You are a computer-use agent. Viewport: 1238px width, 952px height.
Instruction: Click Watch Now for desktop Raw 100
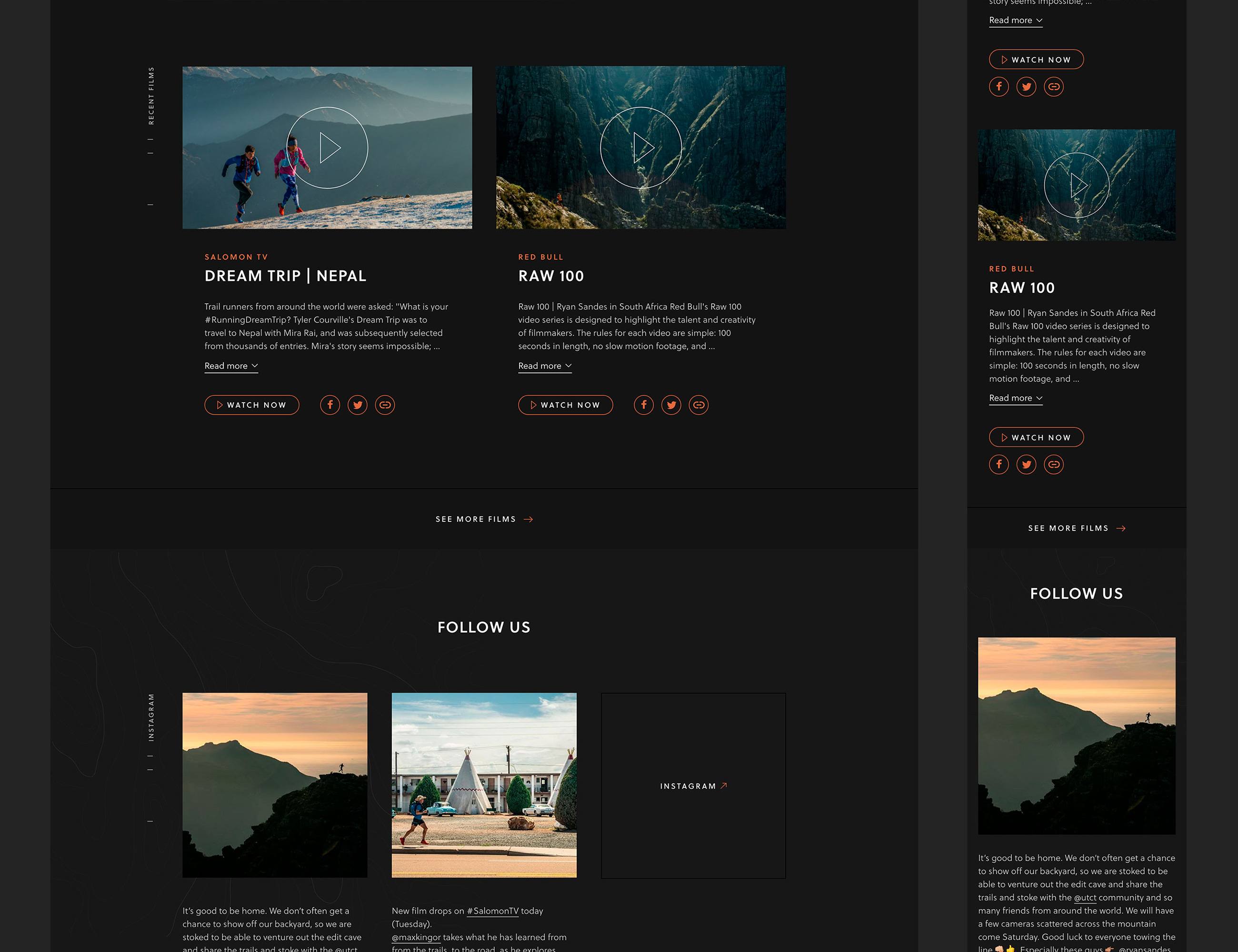pyautogui.click(x=566, y=405)
